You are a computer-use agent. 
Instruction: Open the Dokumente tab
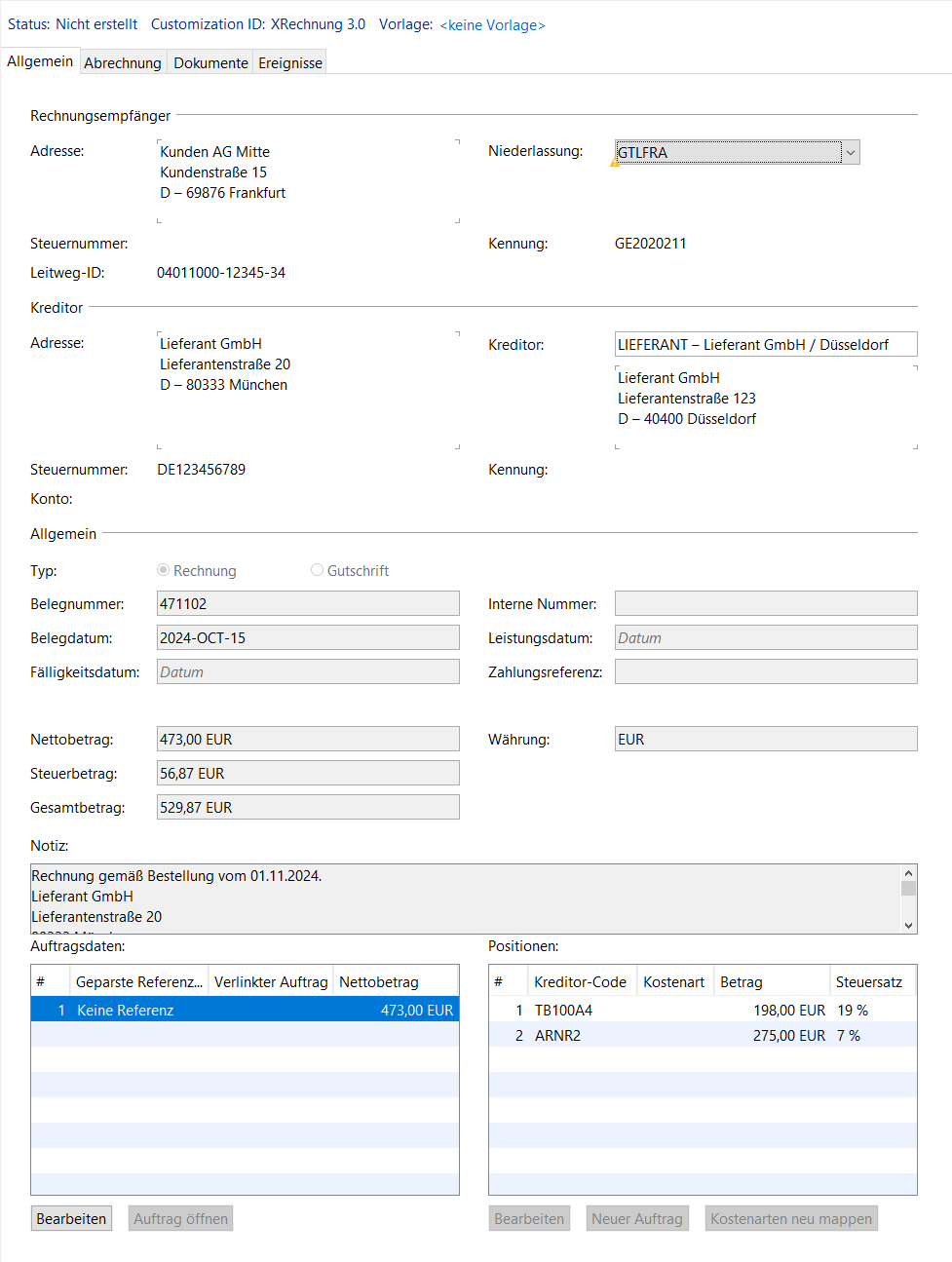pos(210,62)
